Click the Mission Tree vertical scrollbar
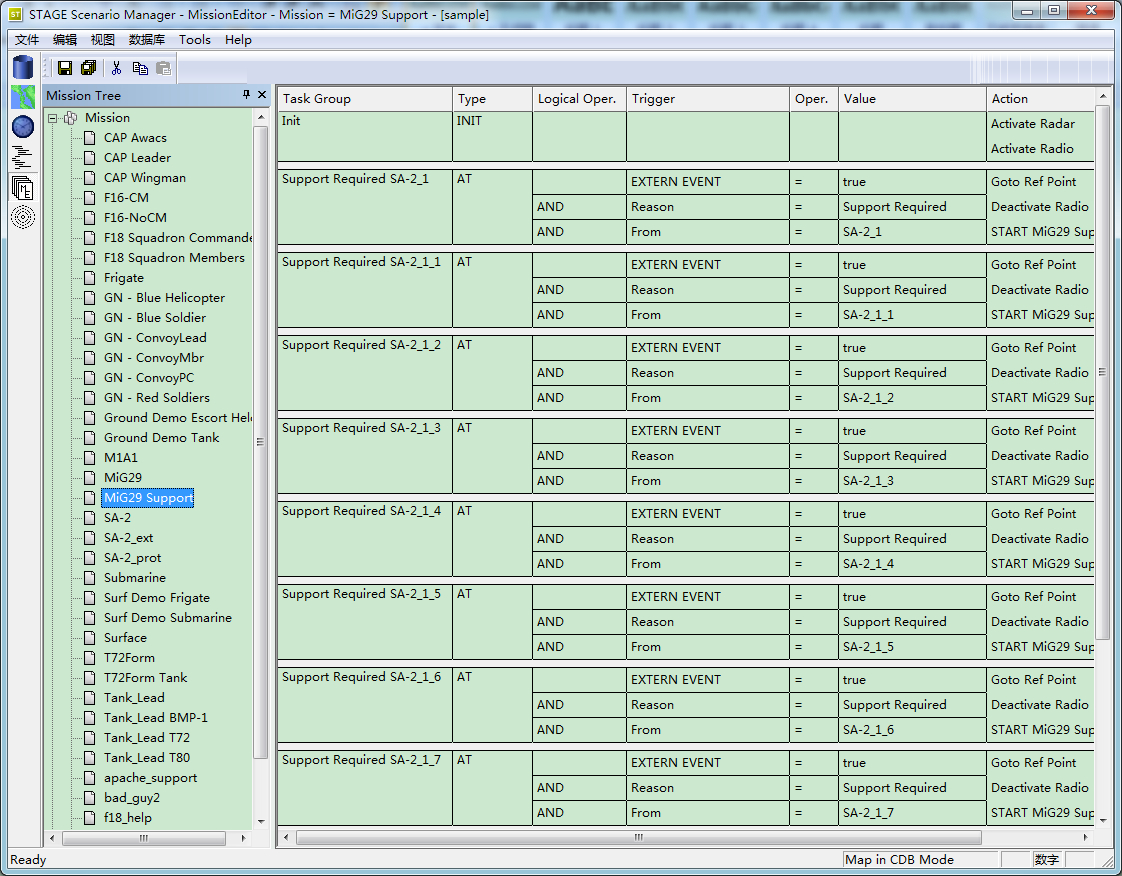This screenshot has height=876, width=1122. tap(260, 442)
